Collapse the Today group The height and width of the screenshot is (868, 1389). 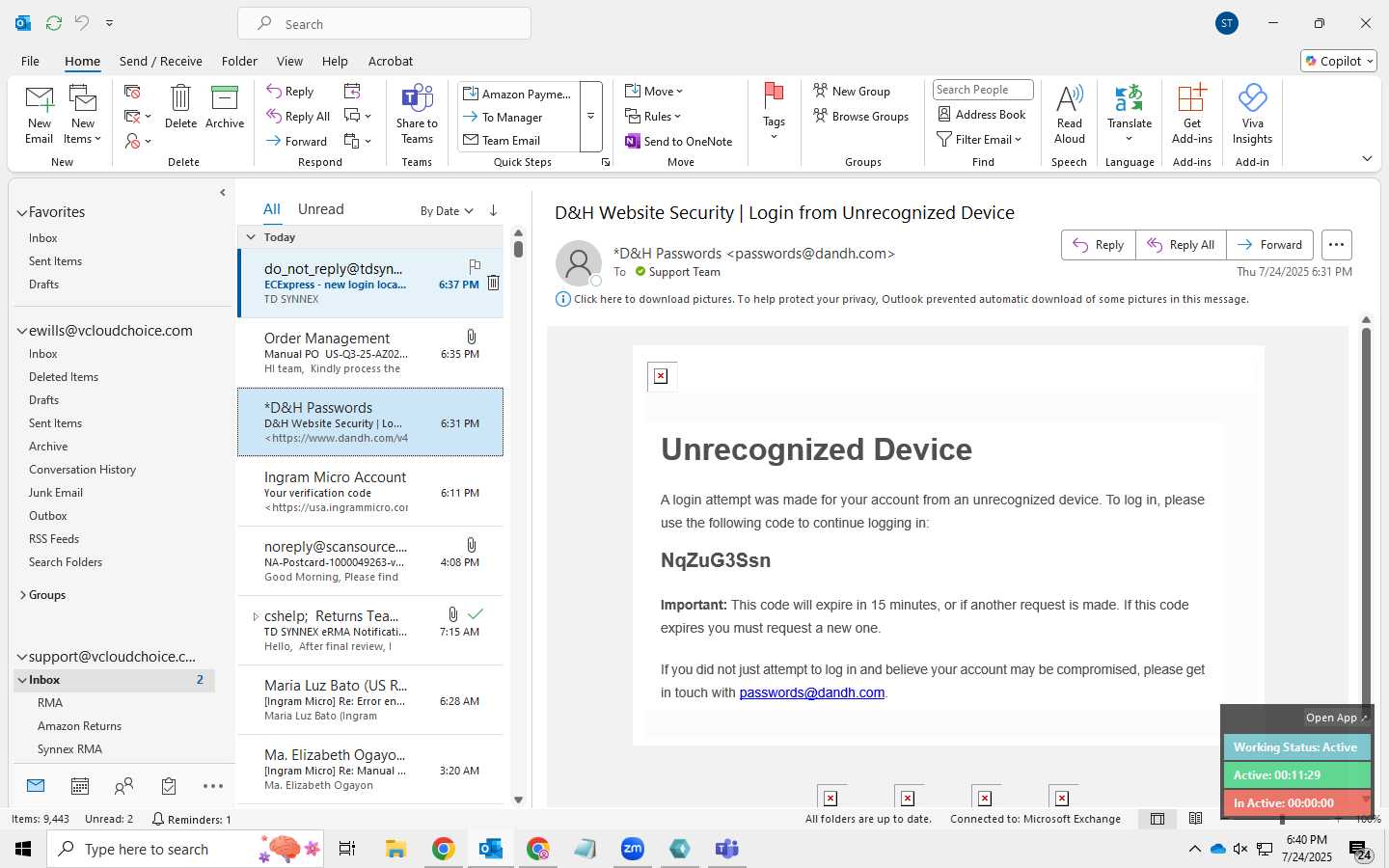[251, 237]
